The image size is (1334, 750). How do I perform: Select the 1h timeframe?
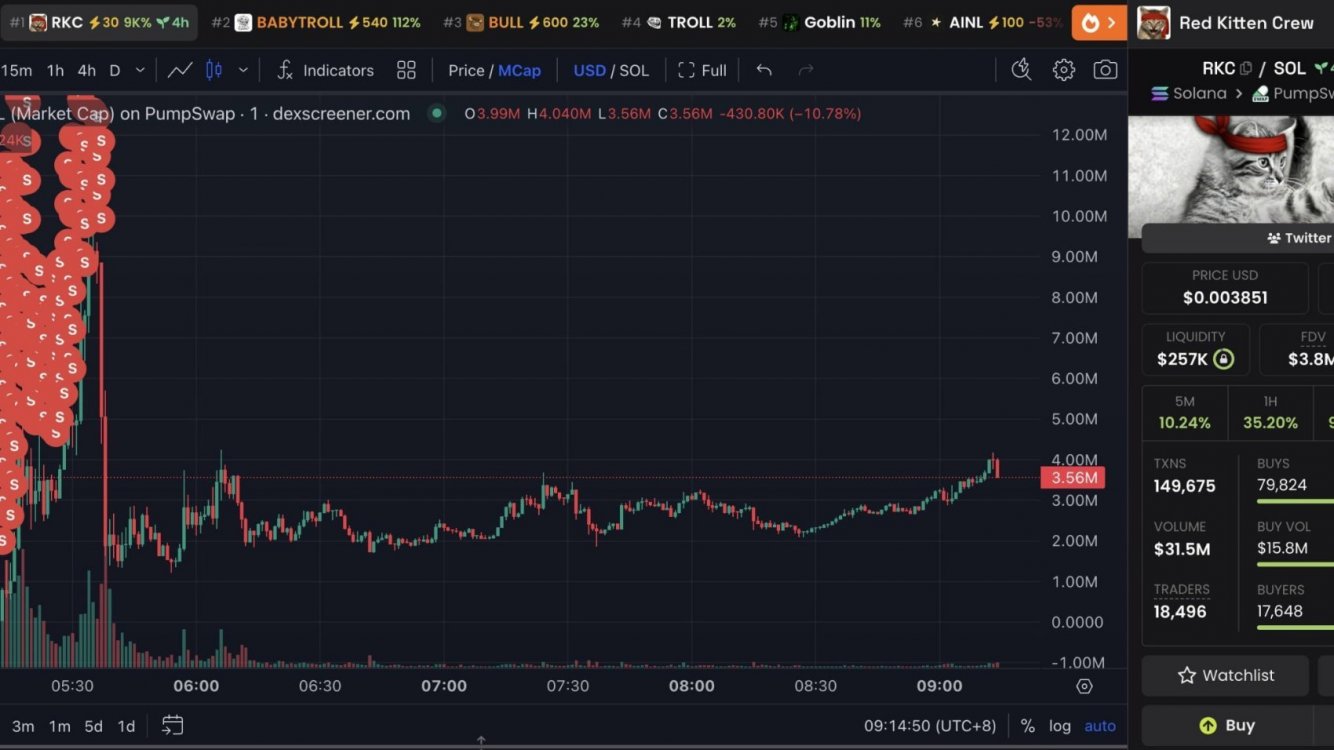point(55,70)
